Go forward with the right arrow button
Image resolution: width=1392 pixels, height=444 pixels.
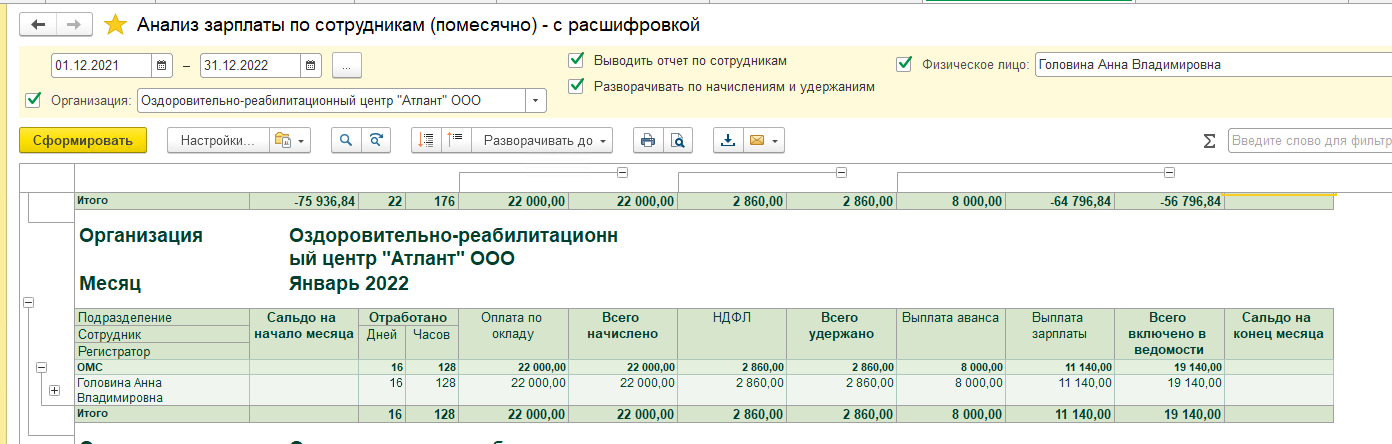74,24
